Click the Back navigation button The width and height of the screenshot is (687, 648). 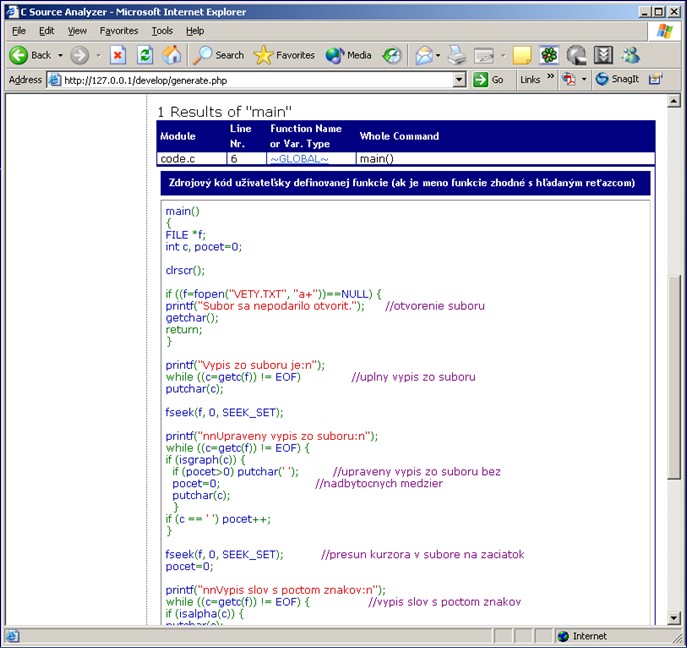(x=30, y=55)
